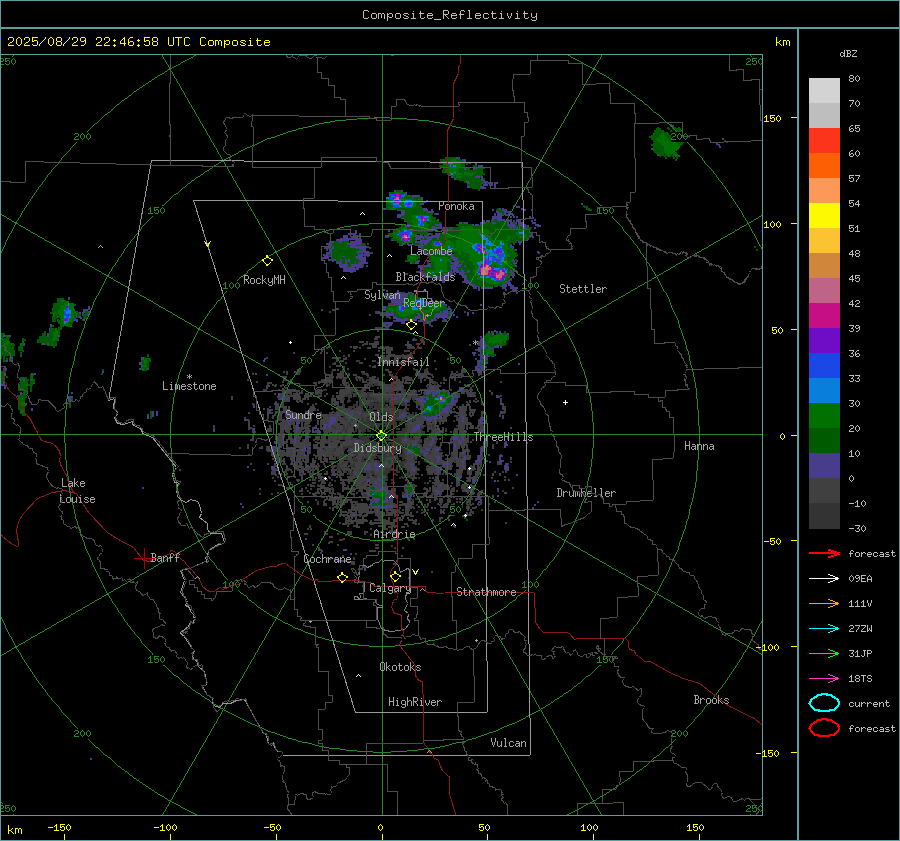
Task: Click the ThreeHills city label
Action: pos(503,437)
